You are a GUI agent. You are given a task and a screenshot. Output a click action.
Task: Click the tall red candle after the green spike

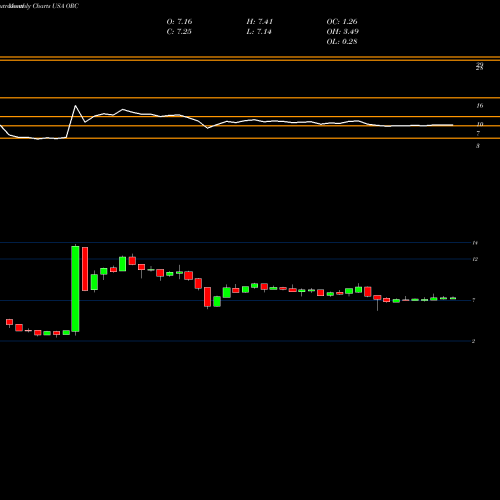tap(85, 269)
